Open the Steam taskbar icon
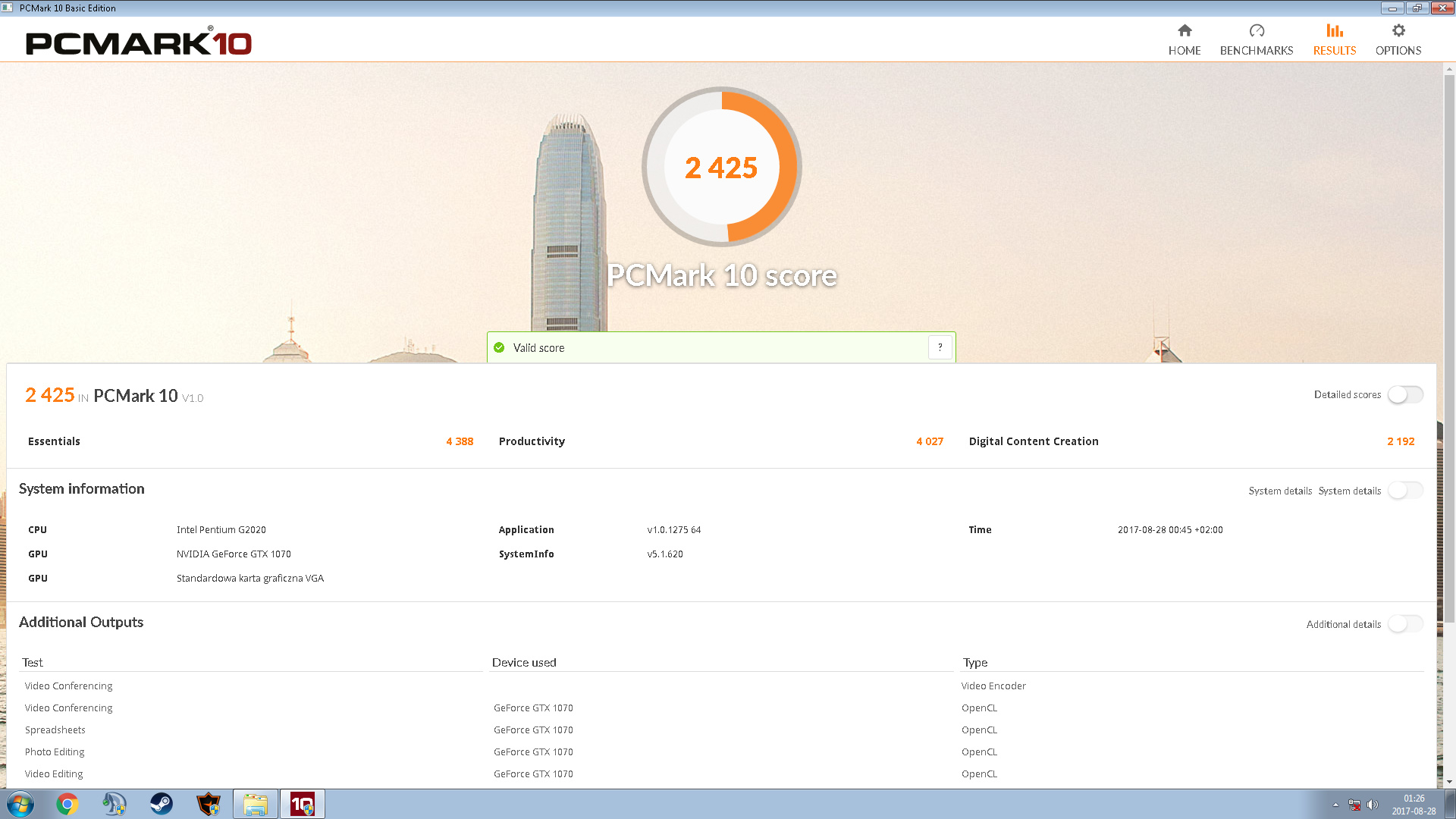 (162, 804)
